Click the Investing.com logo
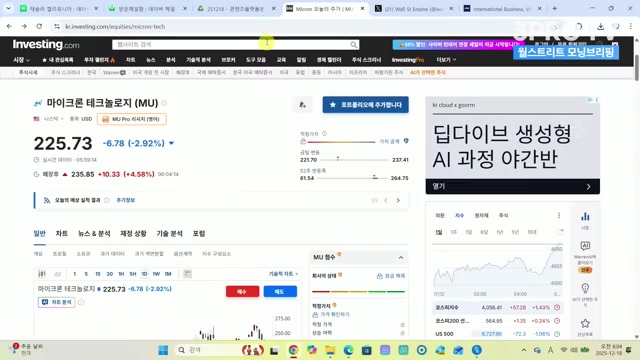 pos(46,44)
